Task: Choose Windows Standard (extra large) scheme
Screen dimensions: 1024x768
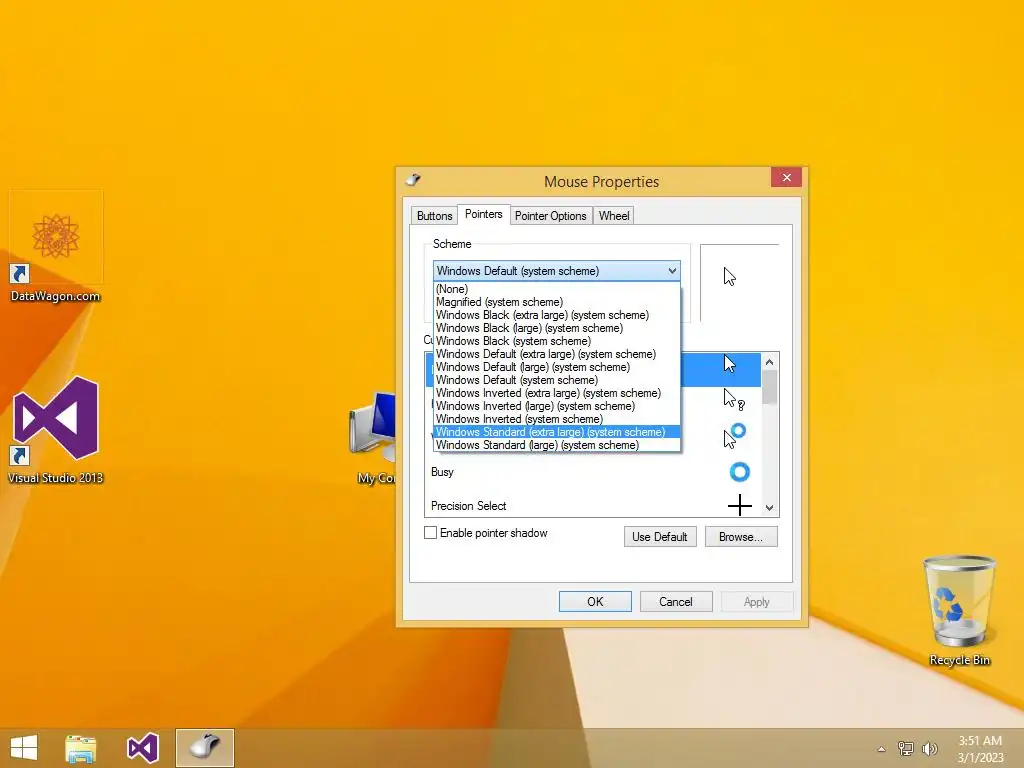Action: click(556, 432)
